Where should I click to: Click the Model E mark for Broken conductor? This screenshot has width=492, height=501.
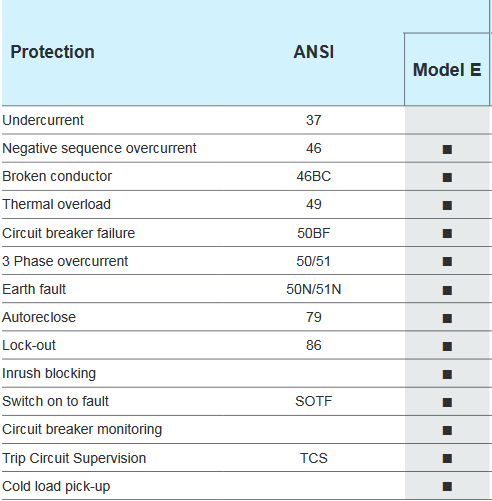pyautogui.click(x=447, y=177)
